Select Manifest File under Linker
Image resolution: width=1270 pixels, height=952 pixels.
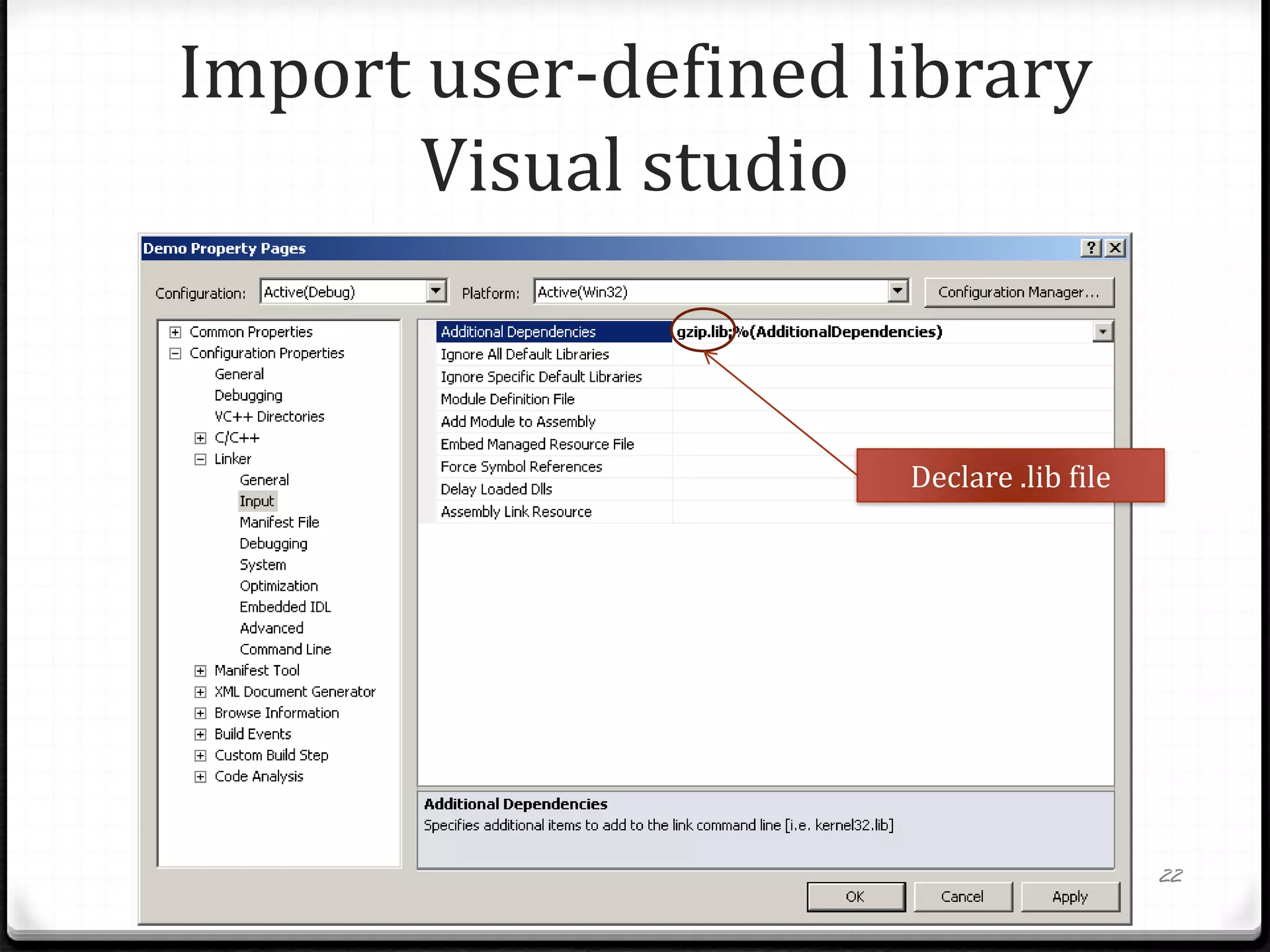[279, 522]
